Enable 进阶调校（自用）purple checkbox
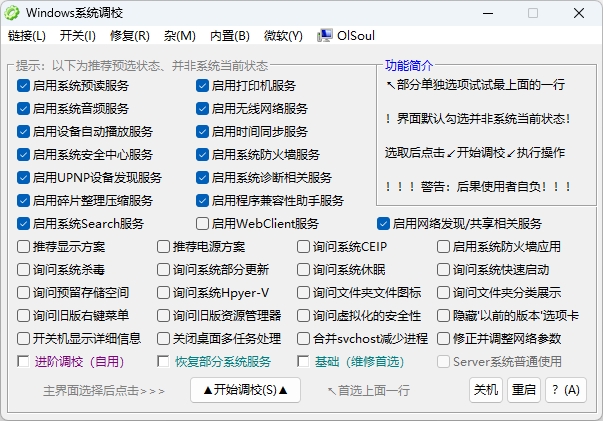Viewport: 603px width, 421px height. (24, 361)
